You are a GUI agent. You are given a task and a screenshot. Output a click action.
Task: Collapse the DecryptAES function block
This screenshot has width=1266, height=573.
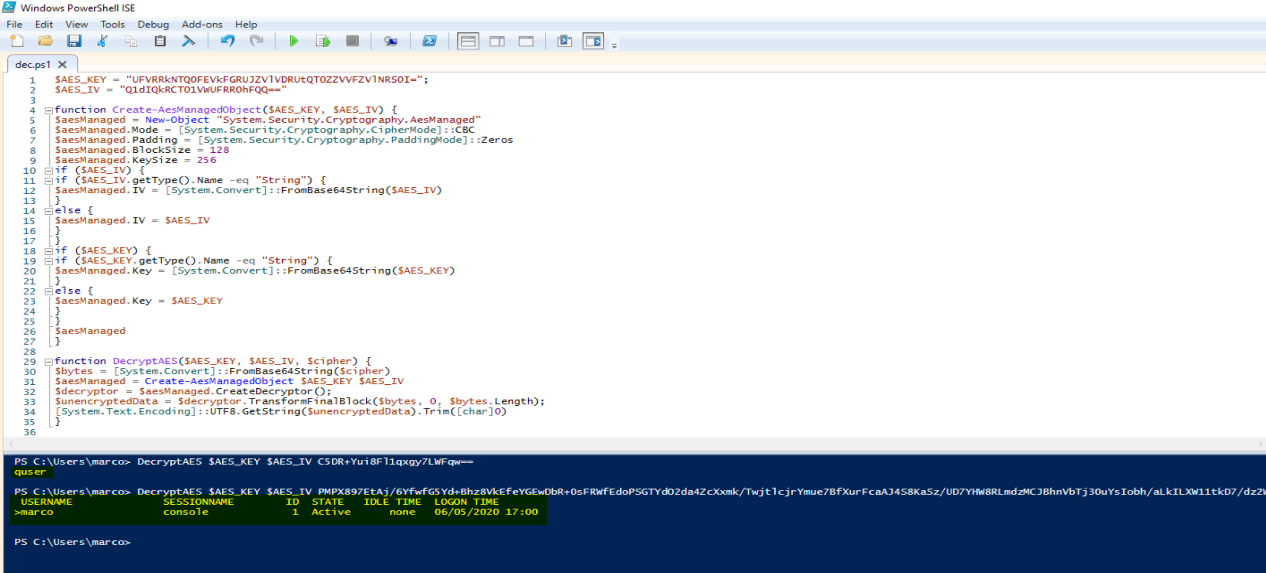pyautogui.click(x=49, y=361)
